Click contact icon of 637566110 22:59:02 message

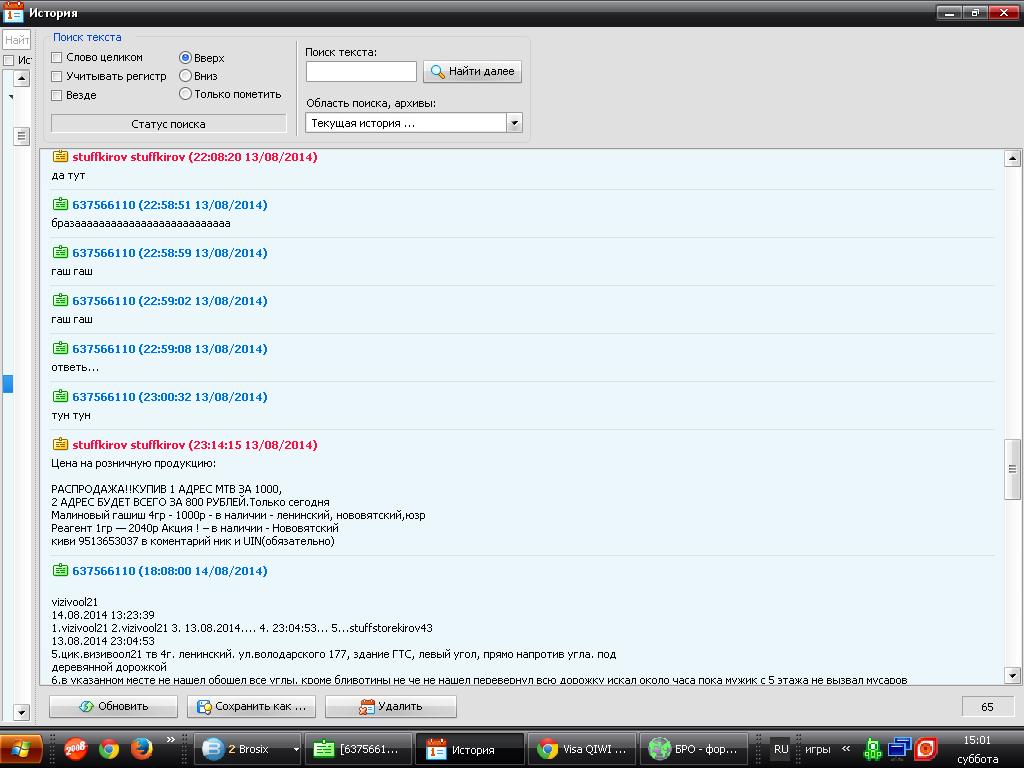point(60,300)
